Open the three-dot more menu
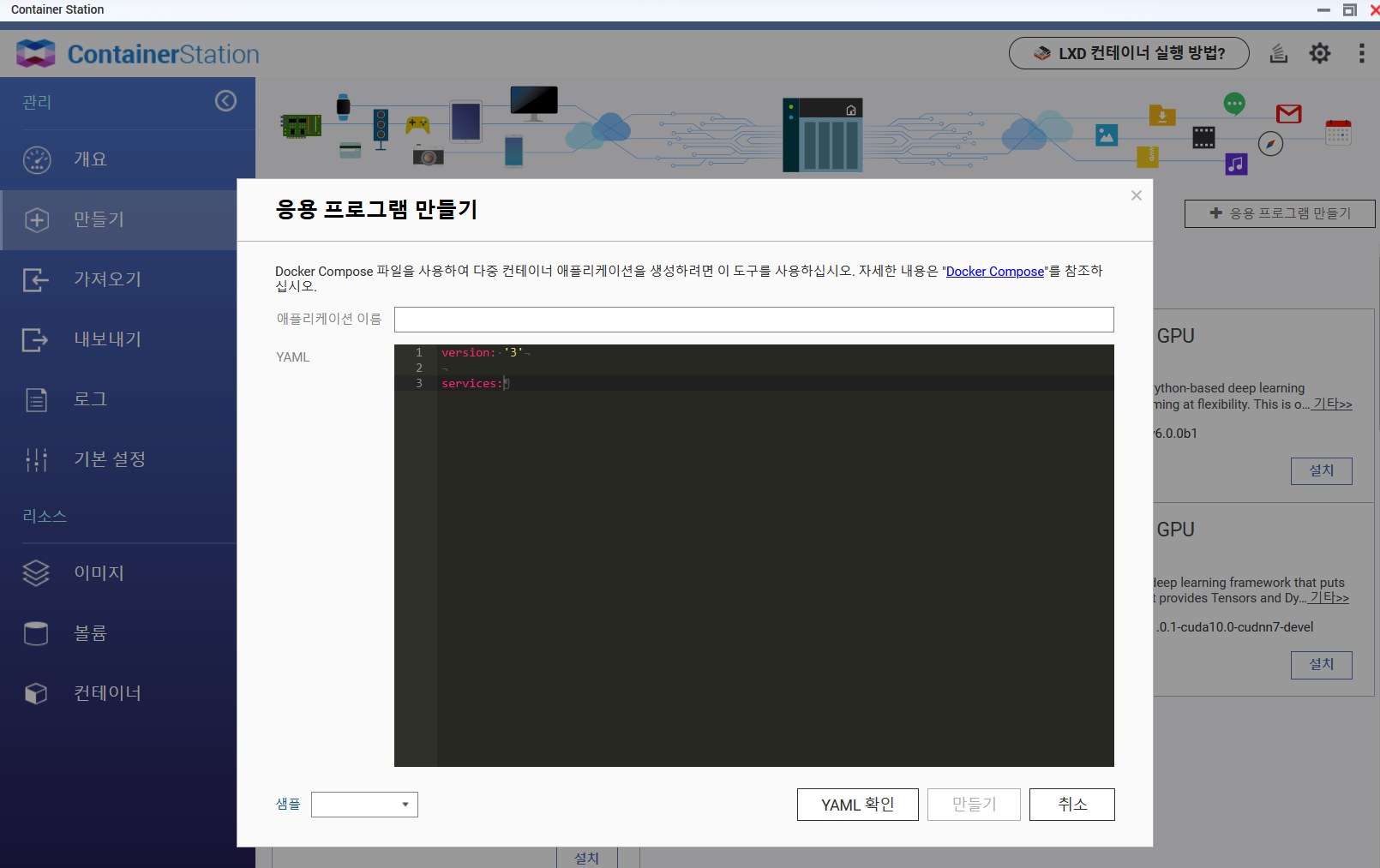Screen dimensions: 1380x868 (1361, 53)
